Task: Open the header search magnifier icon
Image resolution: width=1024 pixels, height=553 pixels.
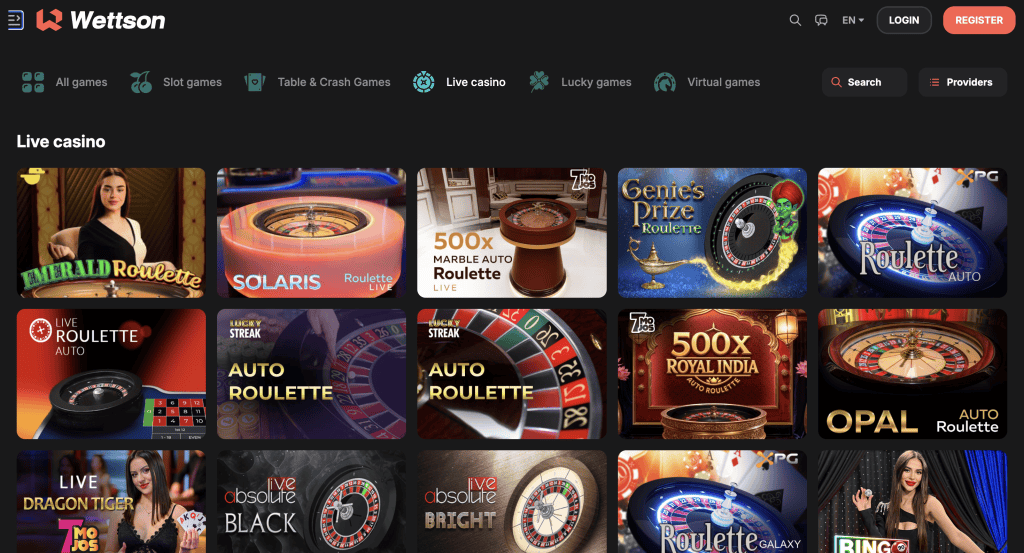Action: pyautogui.click(x=795, y=20)
